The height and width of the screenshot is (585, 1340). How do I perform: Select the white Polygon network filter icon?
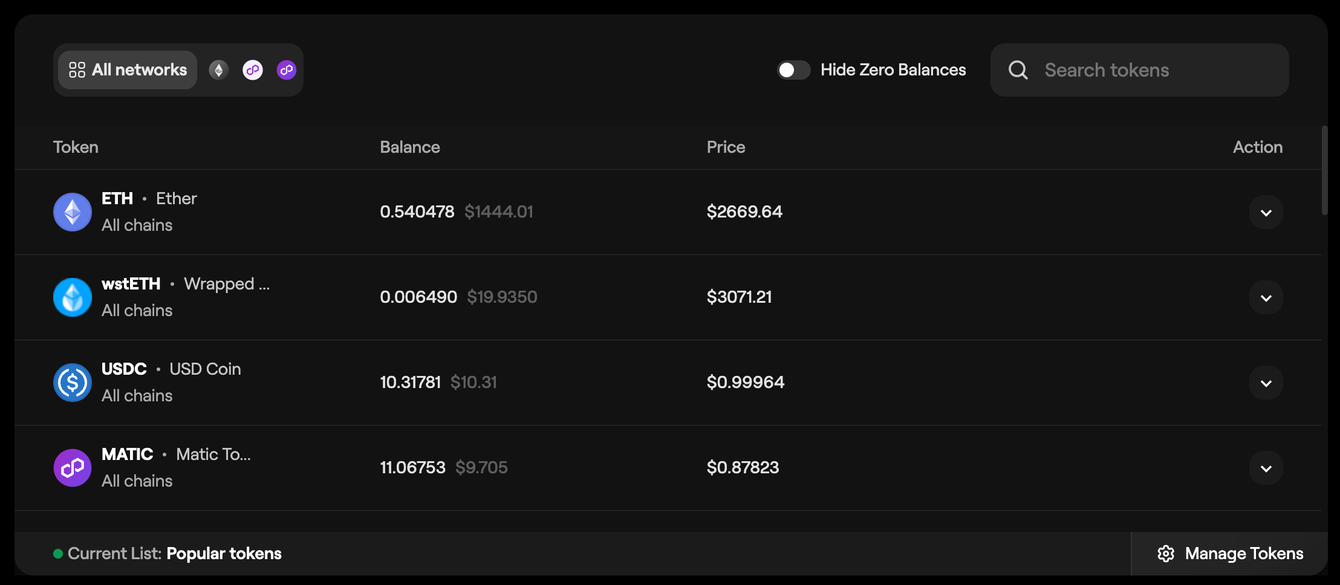[252, 70]
